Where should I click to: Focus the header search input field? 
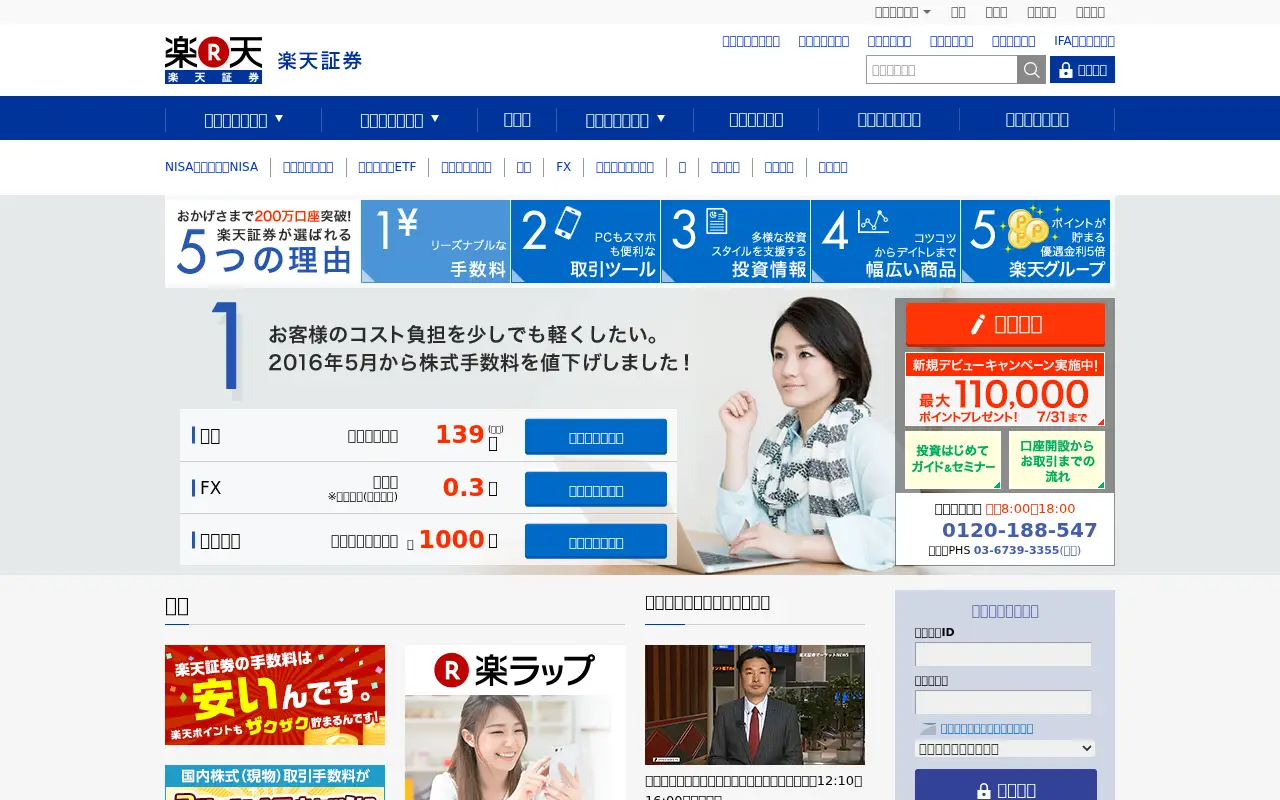942,70
